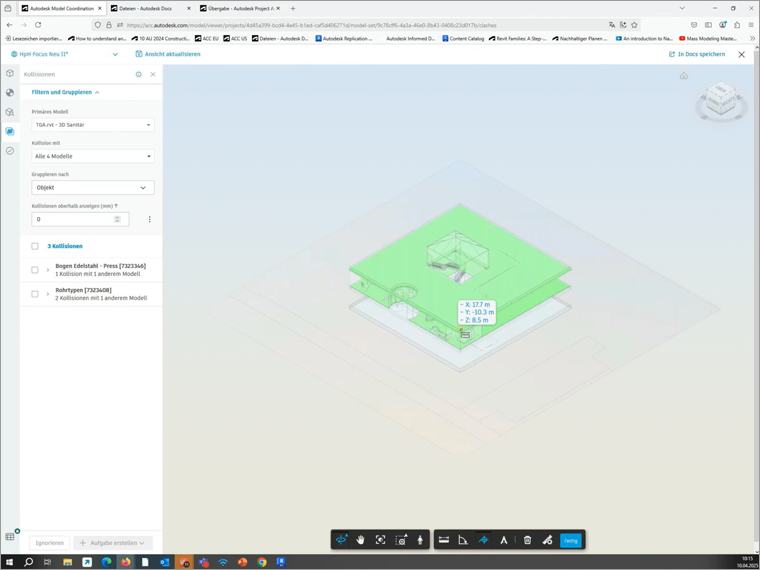
Task: Open Google Chrome from the taskbar
Action: (262, 562)
